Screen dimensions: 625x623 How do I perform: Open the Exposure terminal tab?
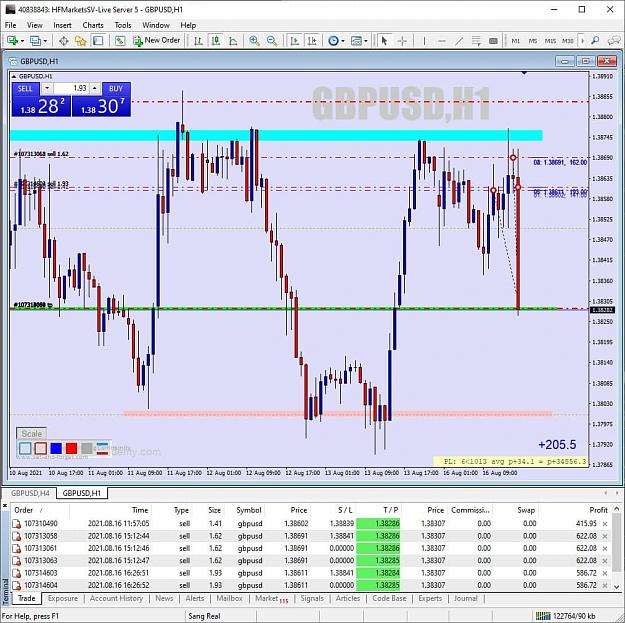tap(63, 598)
